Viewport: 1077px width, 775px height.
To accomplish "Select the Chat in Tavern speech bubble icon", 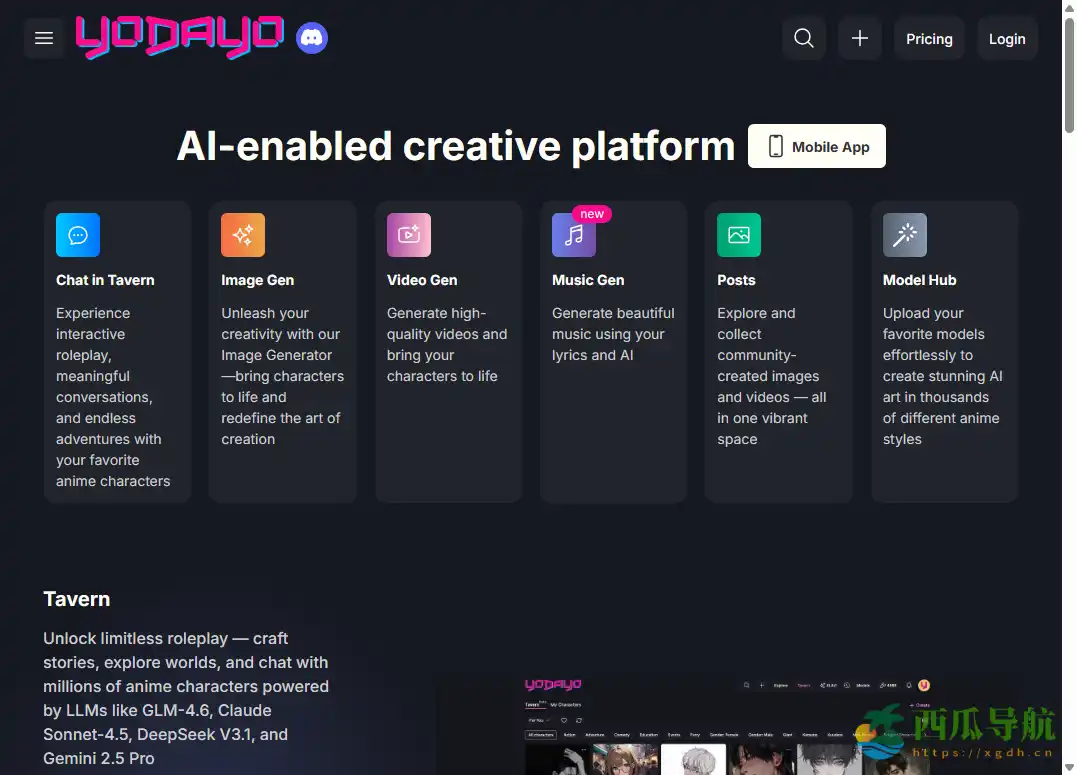I will point(77,234).
